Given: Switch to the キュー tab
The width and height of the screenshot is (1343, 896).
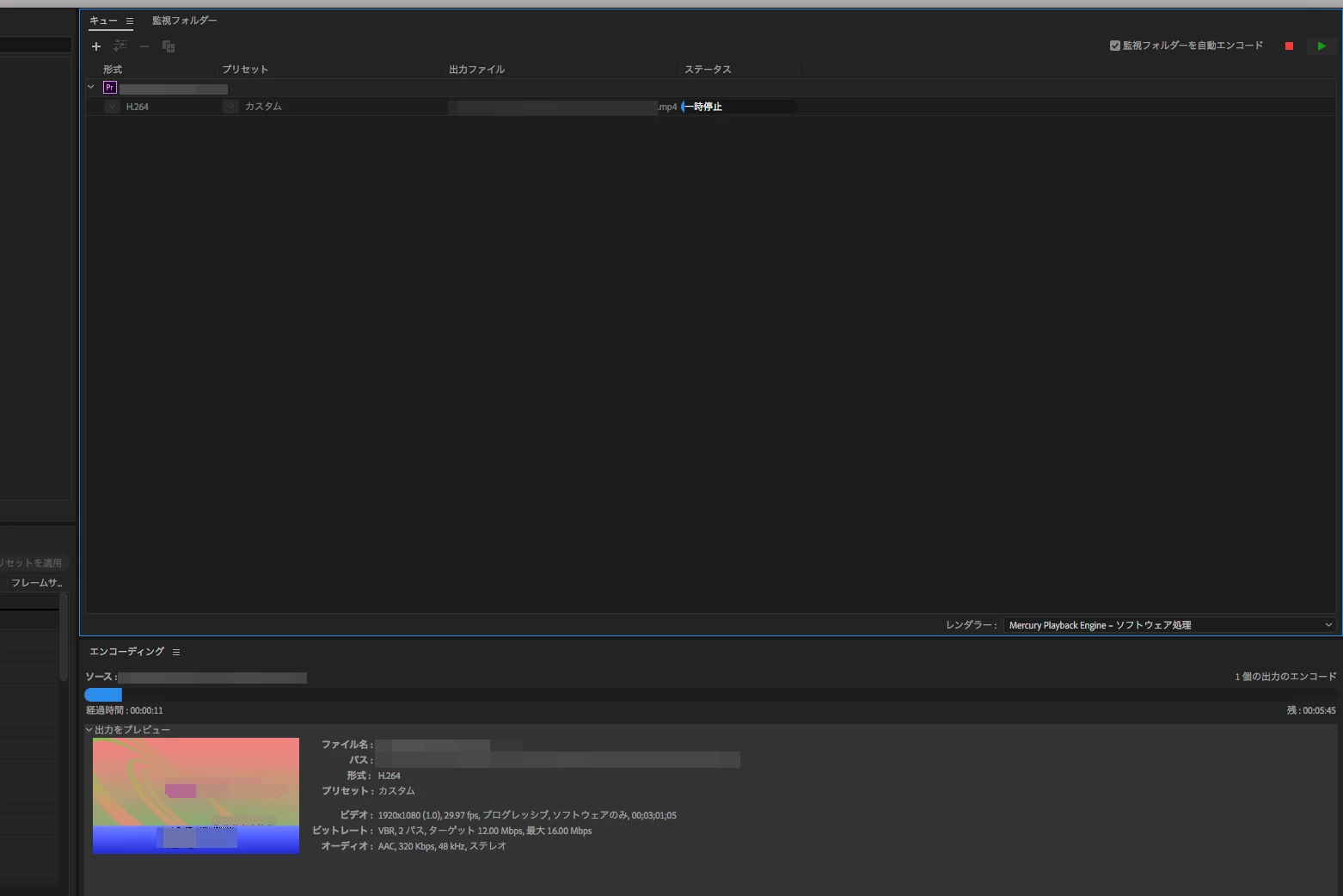Looking at the screenshot, I should pos(103,21).
